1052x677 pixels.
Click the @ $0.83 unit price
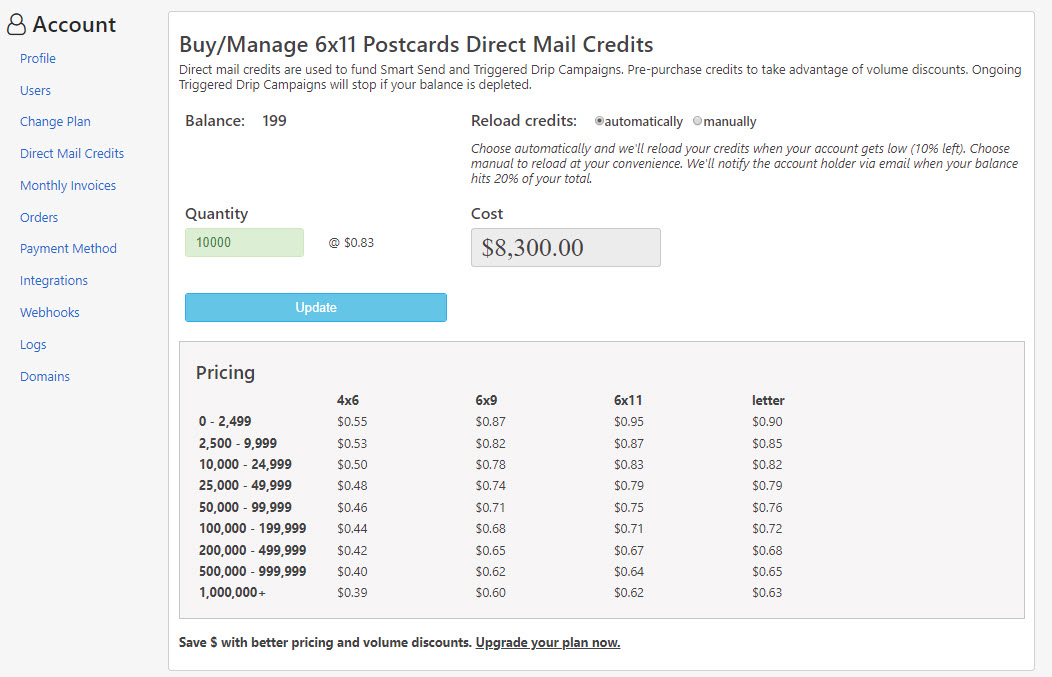click(x=351, y=243)
